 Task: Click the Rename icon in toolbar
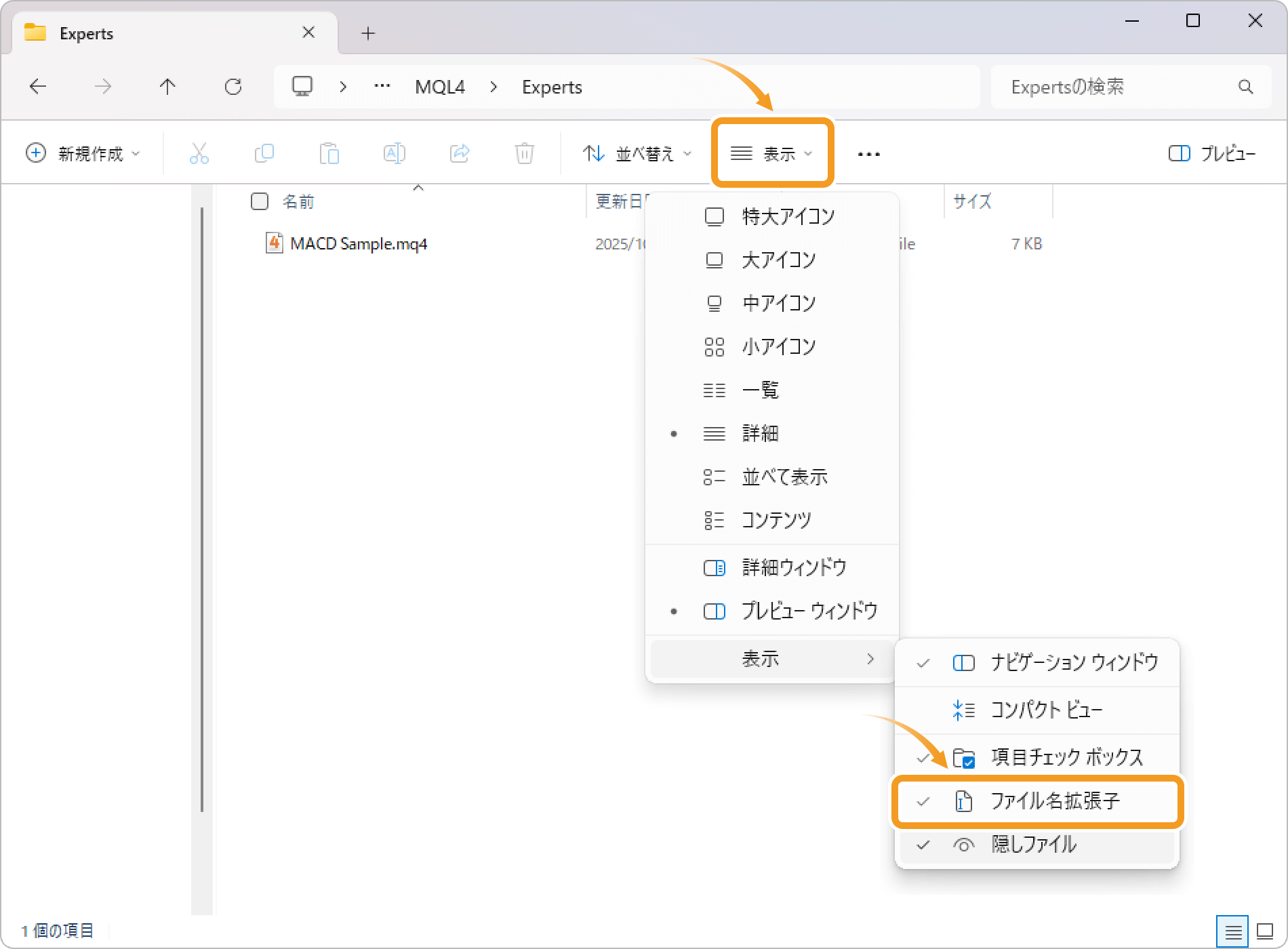pyautogui.click(x=394, y=154)
